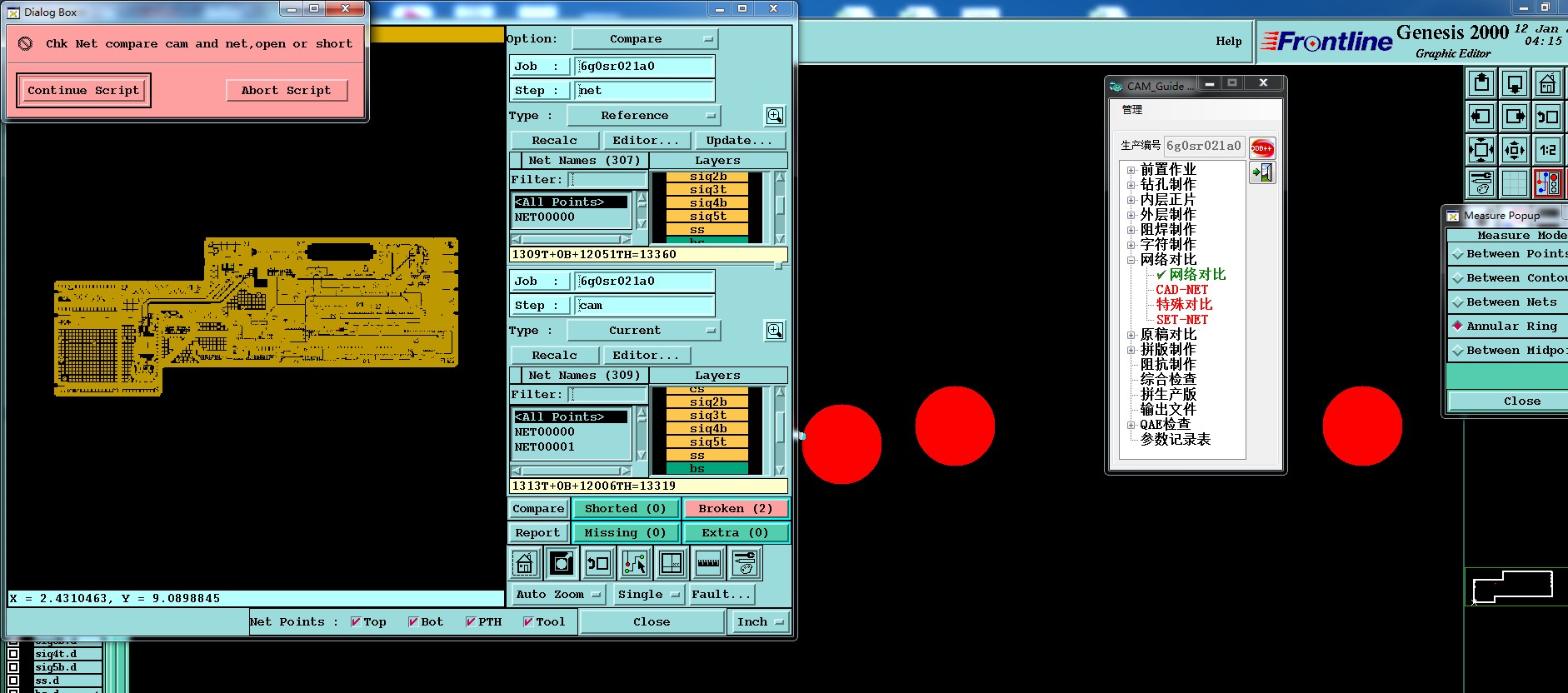Click the Report button
This screenshot has width=1568, height=693.
coord(537,533)
